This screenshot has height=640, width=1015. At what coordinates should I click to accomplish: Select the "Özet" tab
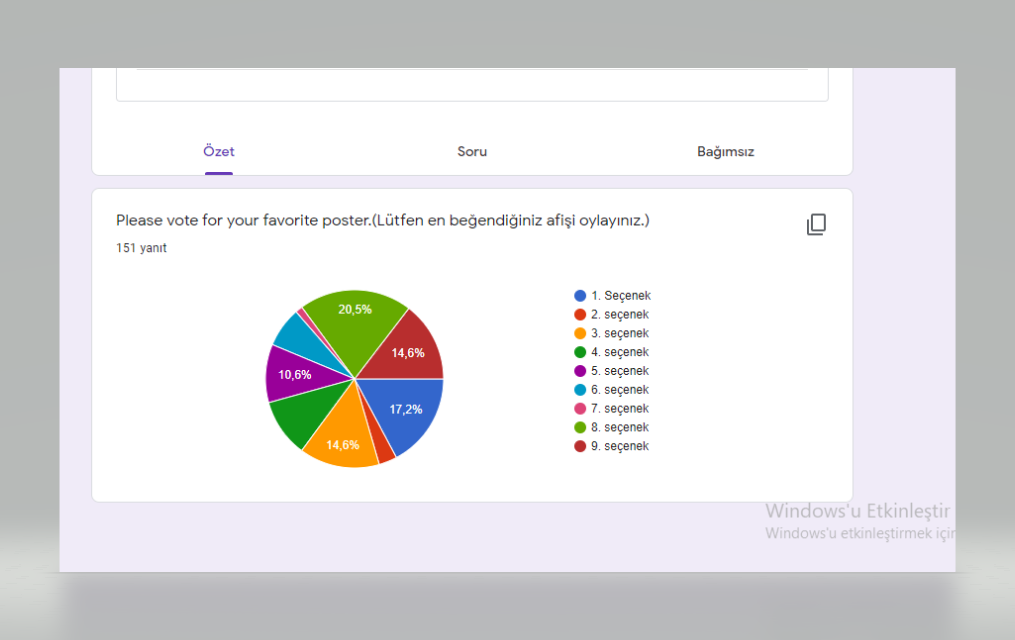pos(218,151)
